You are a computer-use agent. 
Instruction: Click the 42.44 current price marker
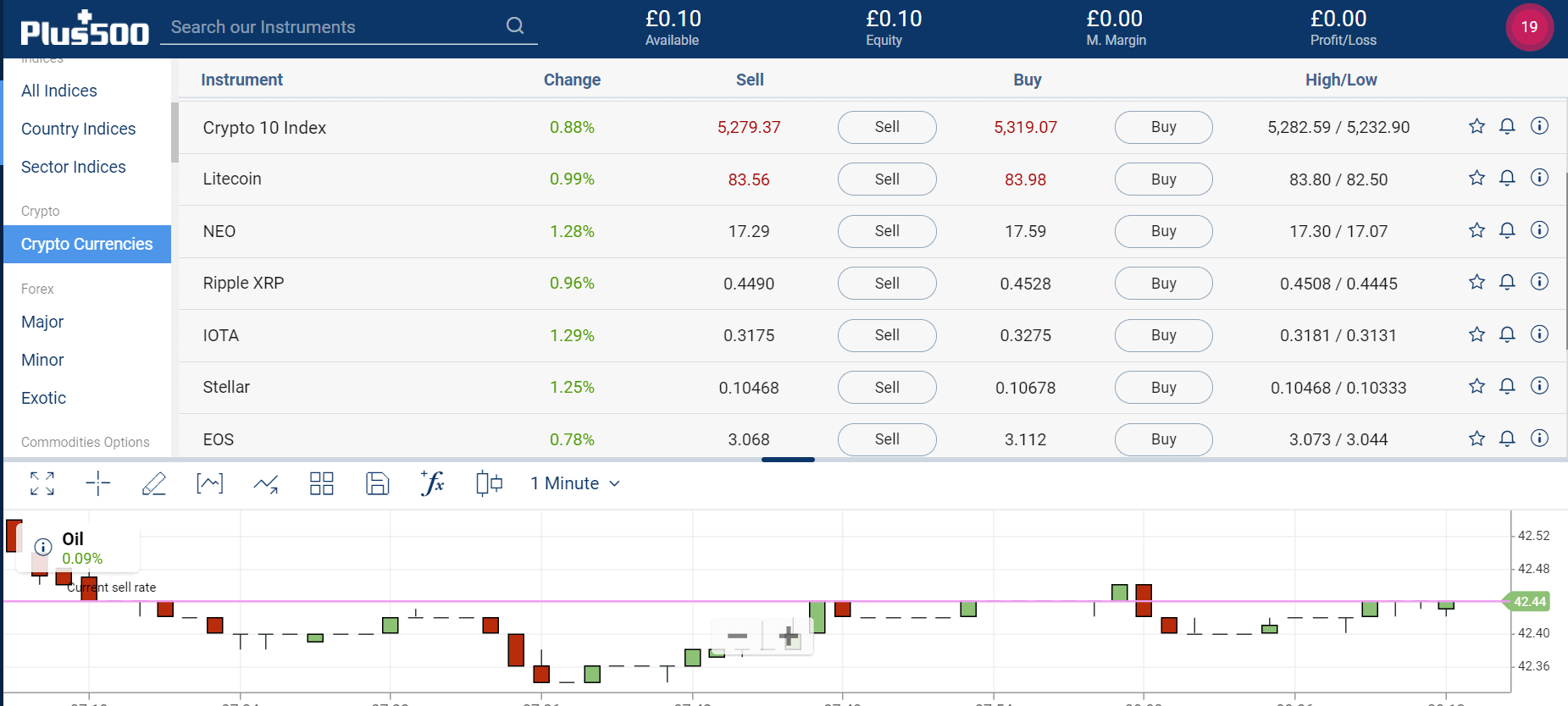(1527, 602)
